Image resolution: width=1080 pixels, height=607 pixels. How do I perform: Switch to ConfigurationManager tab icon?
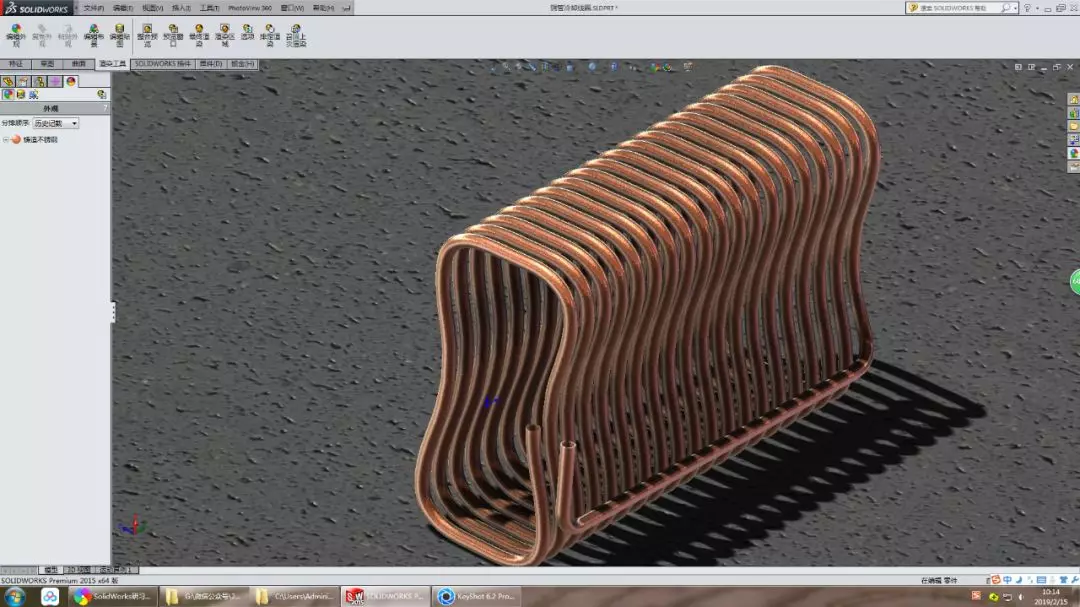click(x=39, y=81)
